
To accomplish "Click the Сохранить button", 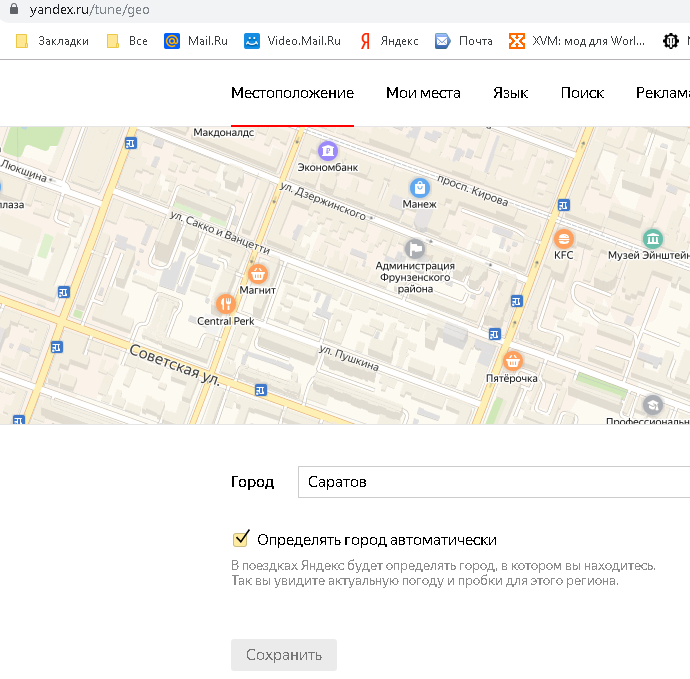I will pyautogui.click(x=284, y=655).
